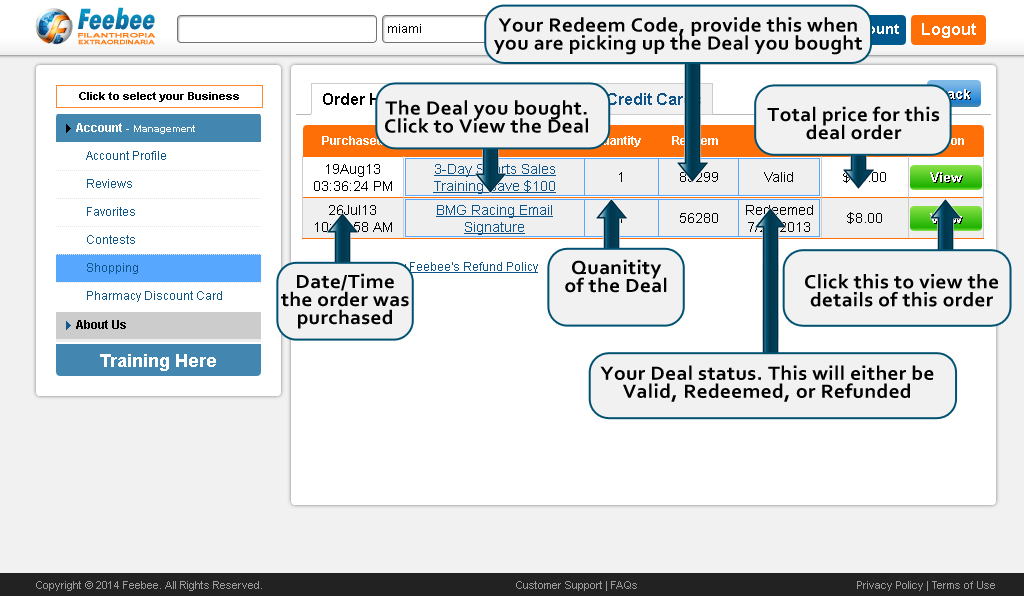This screenshot has height=596, width=1024.
Task: Open Privacy Policy footer link
Action: [x=889, y=585]
